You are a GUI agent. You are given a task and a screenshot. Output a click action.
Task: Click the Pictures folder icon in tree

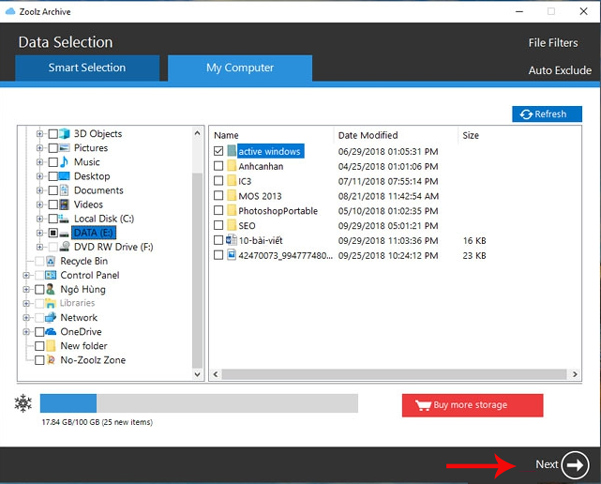coord(64,148)
